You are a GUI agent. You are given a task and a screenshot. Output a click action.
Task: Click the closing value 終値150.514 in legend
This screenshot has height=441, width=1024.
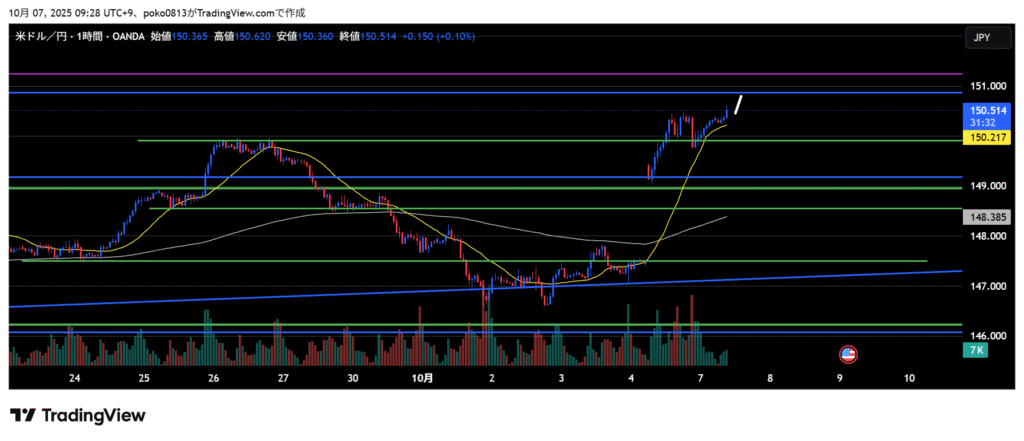pyautogui.click(x=367, y=36)
